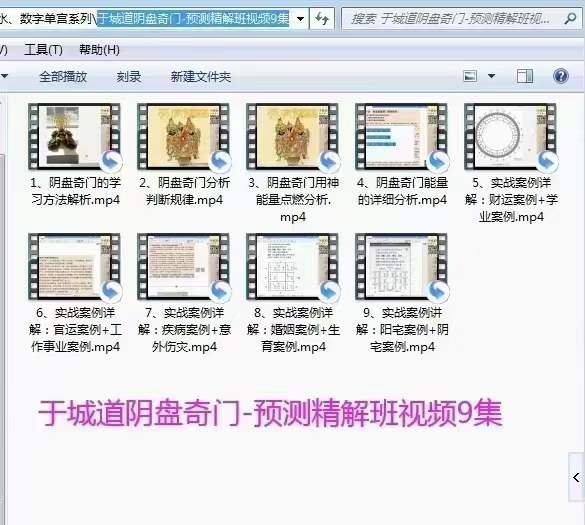Select video thumbnail 4、阴盘奇门能量的详细分析

[x=402, y=137]
